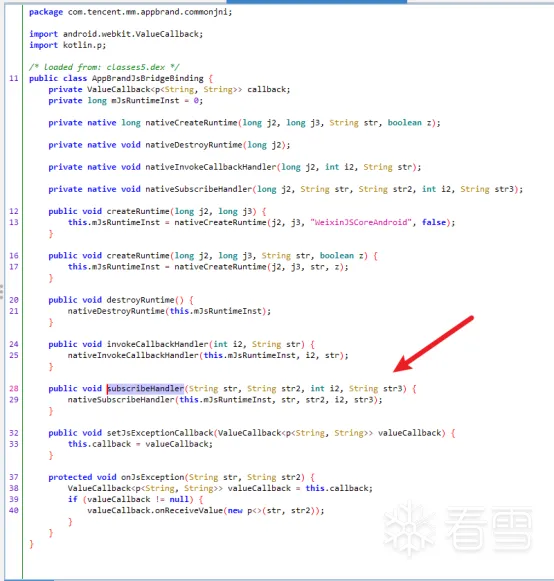This screenshot has width=554, height=581.
Task: Click the onJsException method name
Action: (153, 477)
